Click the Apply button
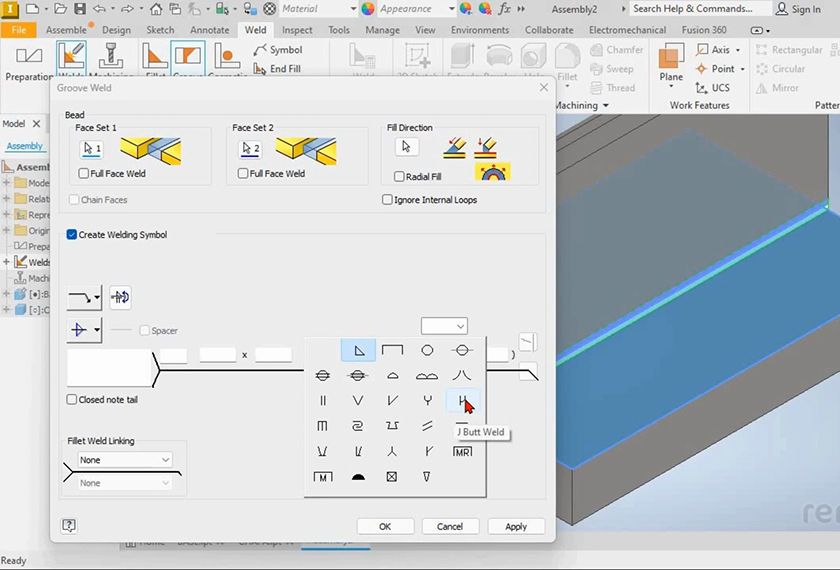 click(x=516, y=526)
